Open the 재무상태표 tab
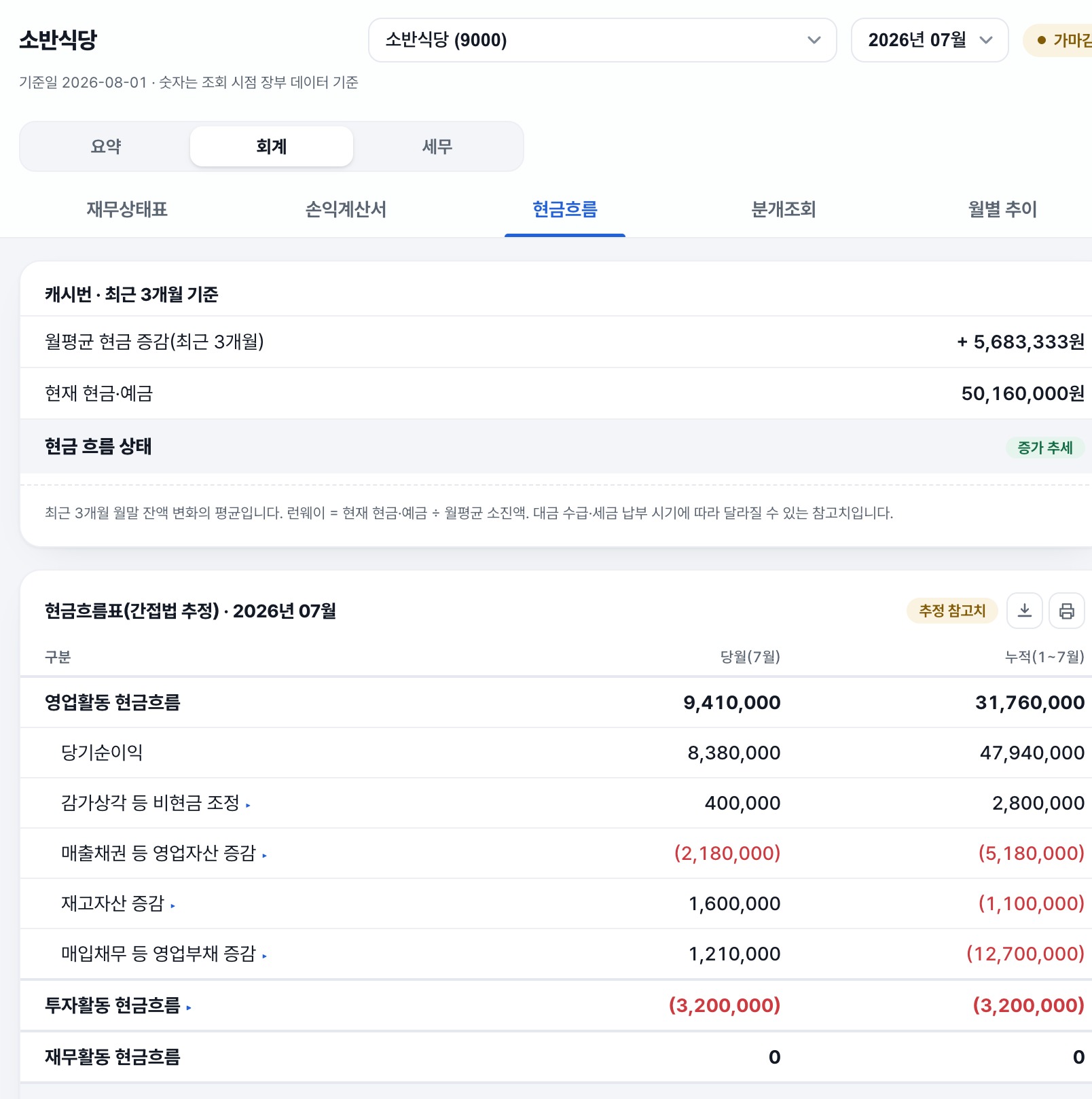The height and width of the screenshot is (1099, 1092). pyautogui.click(x=127, y=209)
